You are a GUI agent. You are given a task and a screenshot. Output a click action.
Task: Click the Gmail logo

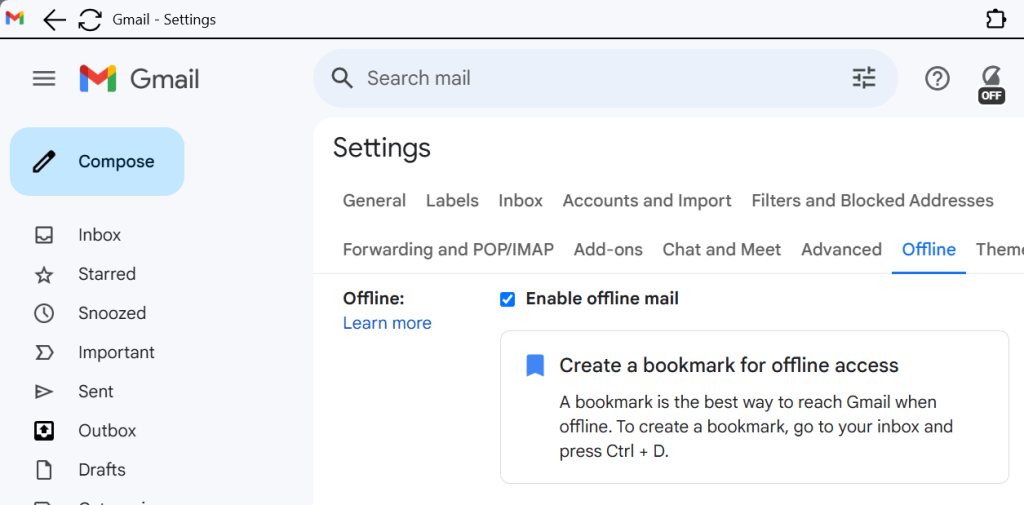(139, 79)
